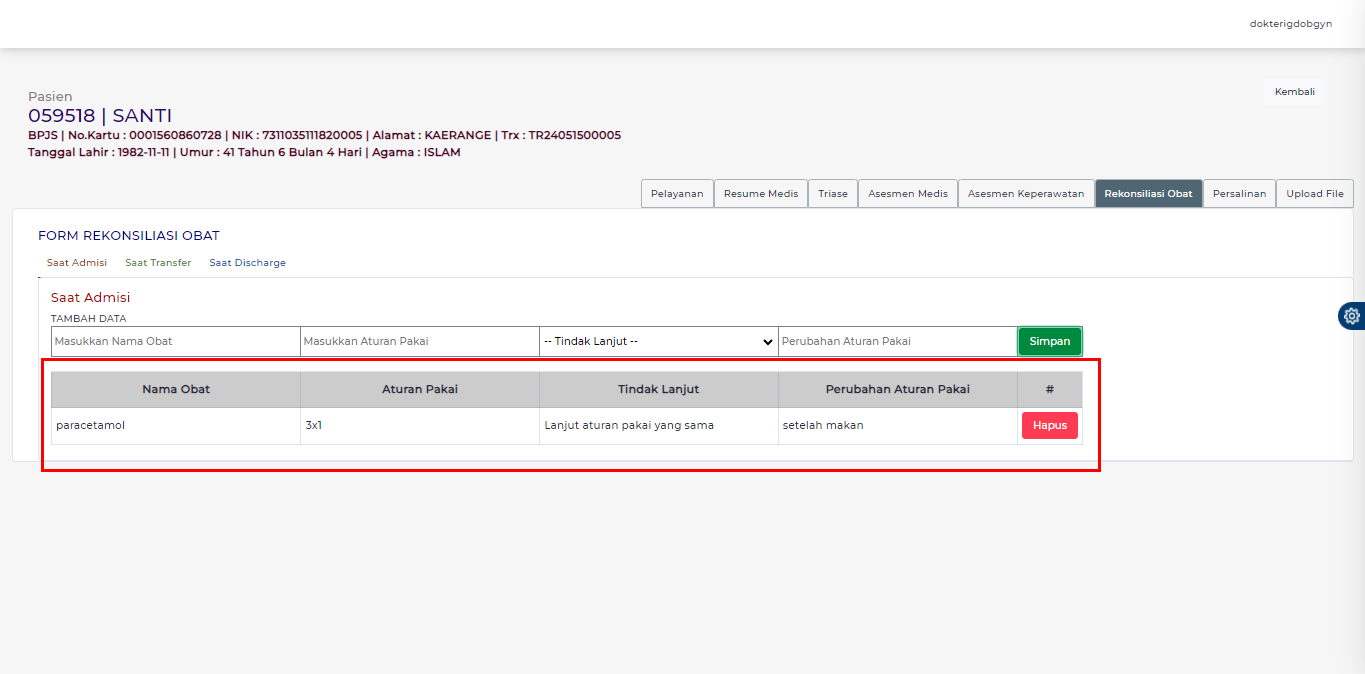
Task: Delete paracetamol row using Hapus
Action: [x=1049, y=425]
